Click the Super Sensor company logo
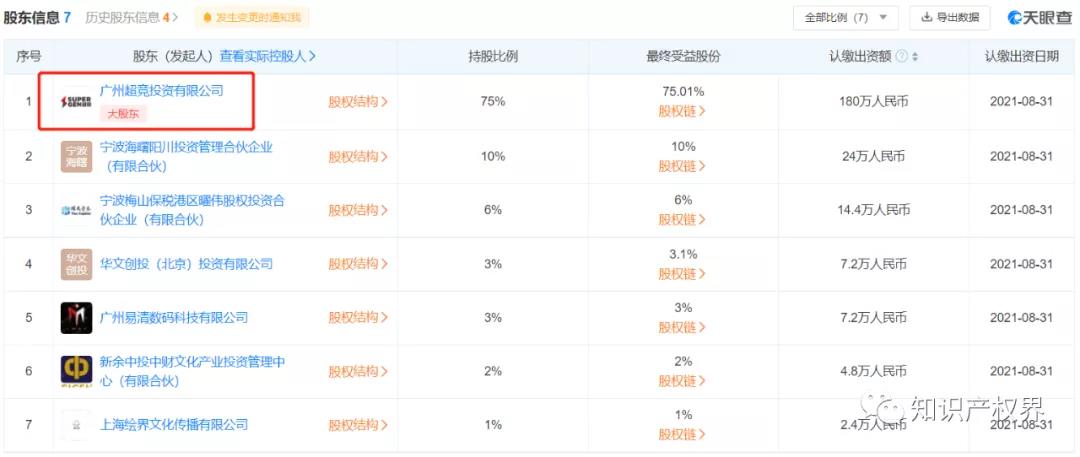This screenshot has width=1080, height=457. tap(76, 101)
